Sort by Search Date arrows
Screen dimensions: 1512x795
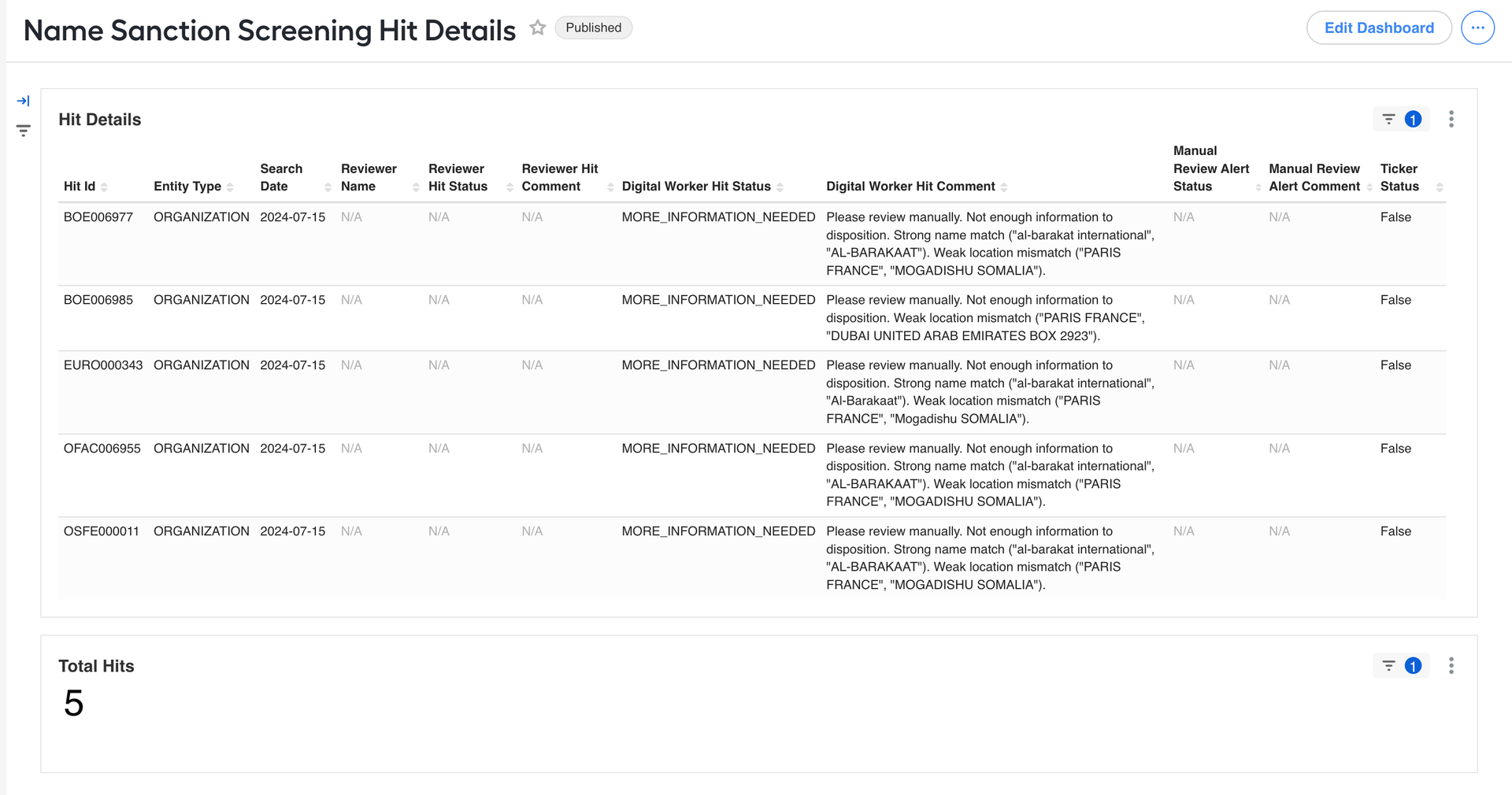tap(328, 187)
